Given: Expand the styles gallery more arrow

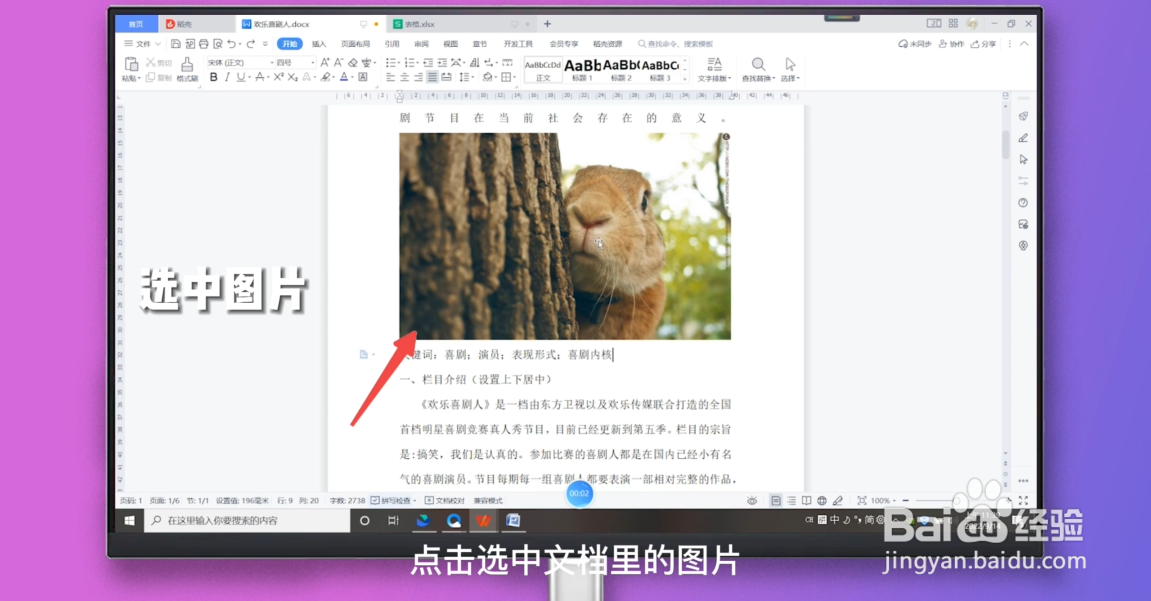Looking at the screenshot, I should coord(685,78).
